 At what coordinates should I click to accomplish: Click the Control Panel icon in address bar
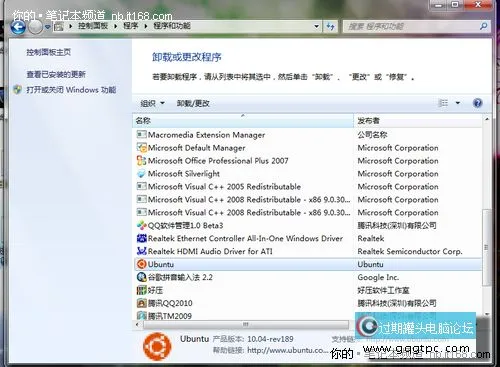point(59,26)
